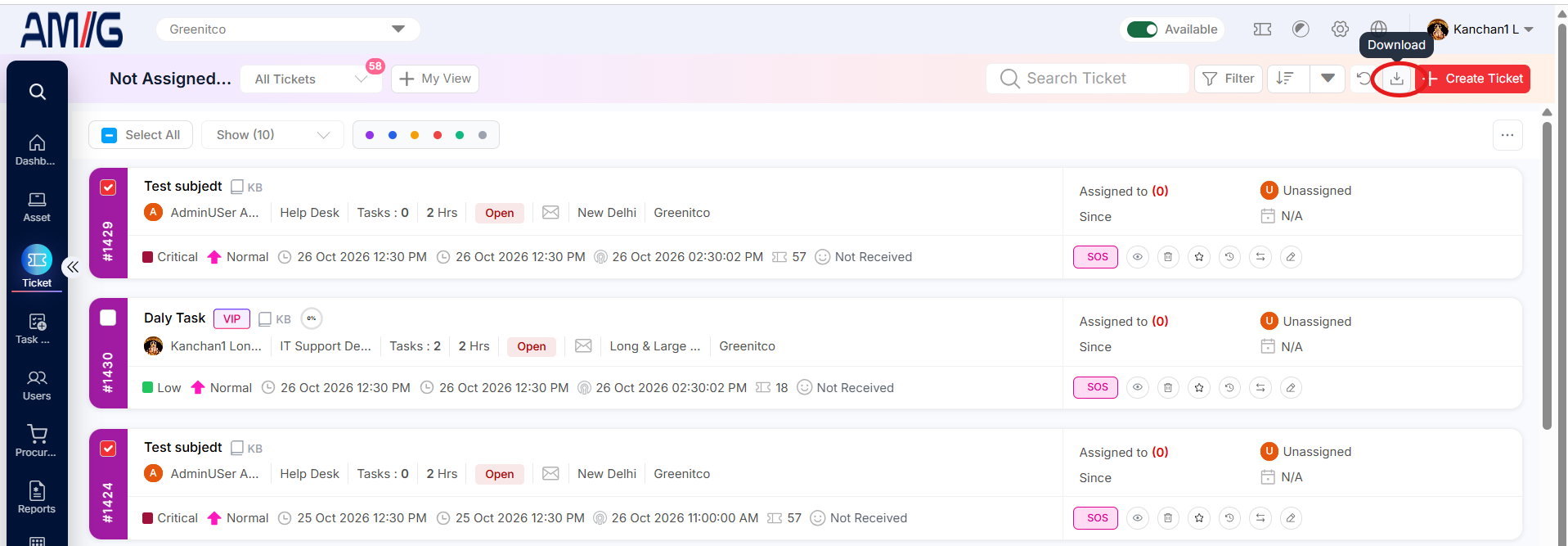Viewport: 1568px width, 546px height.
Task: Open the Daly Task ticket title
Action: [x=174, y=318]
